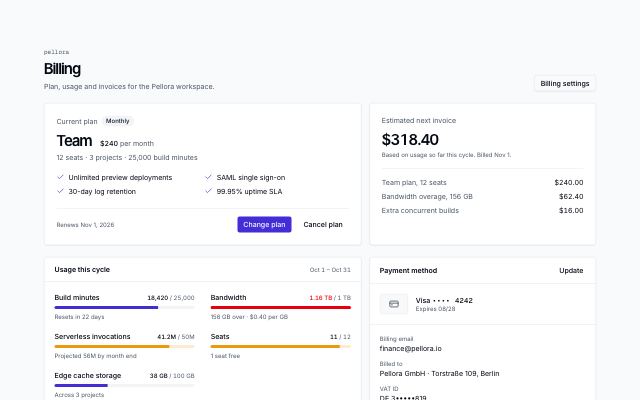This screenshot has height=400, width=640.
Task: Click the Usage this cycle heading
Action: tap(82, 269)
